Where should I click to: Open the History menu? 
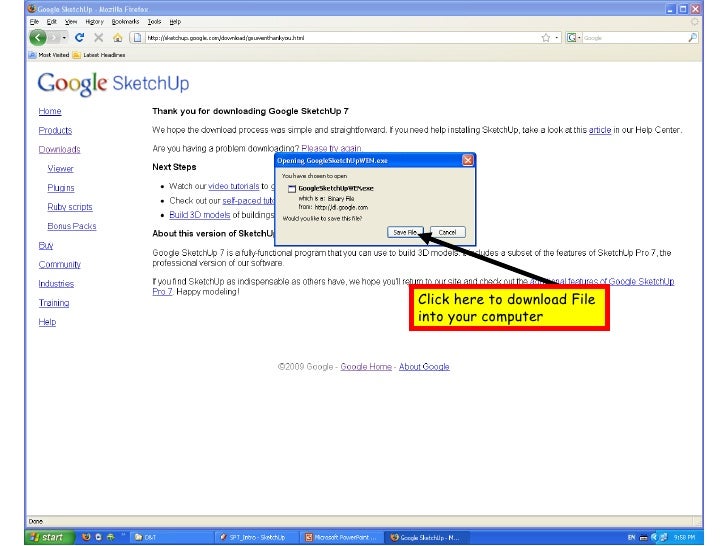coord(94,21)
